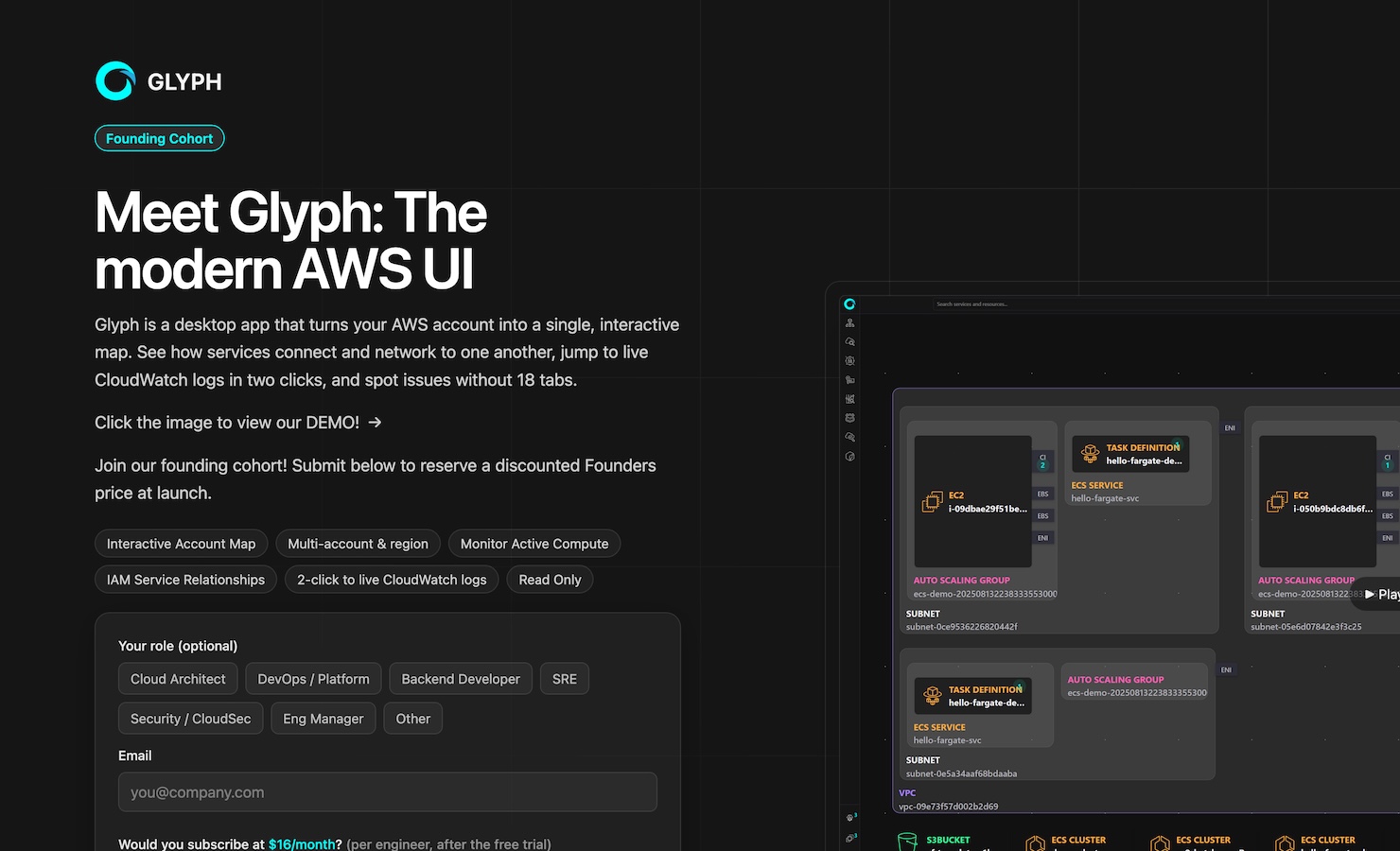
Task: Click the green S3 bucket icon
Action: pyautogui.click(x=906, y=841)
